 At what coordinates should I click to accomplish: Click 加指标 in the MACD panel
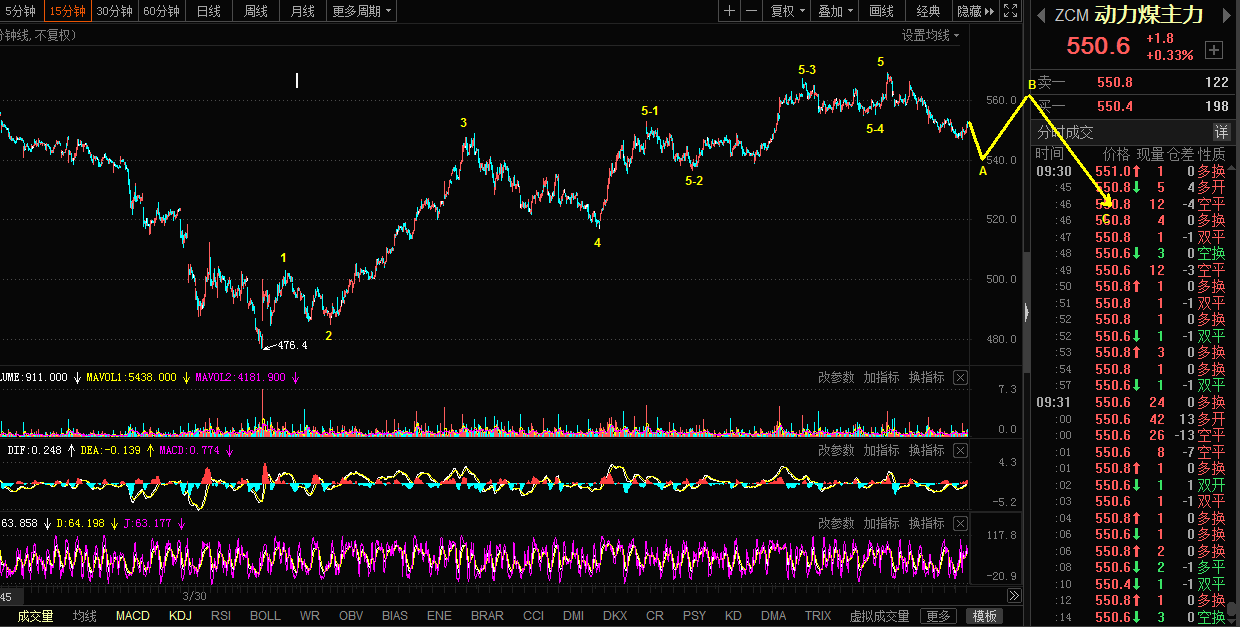[x=881, y=450]
